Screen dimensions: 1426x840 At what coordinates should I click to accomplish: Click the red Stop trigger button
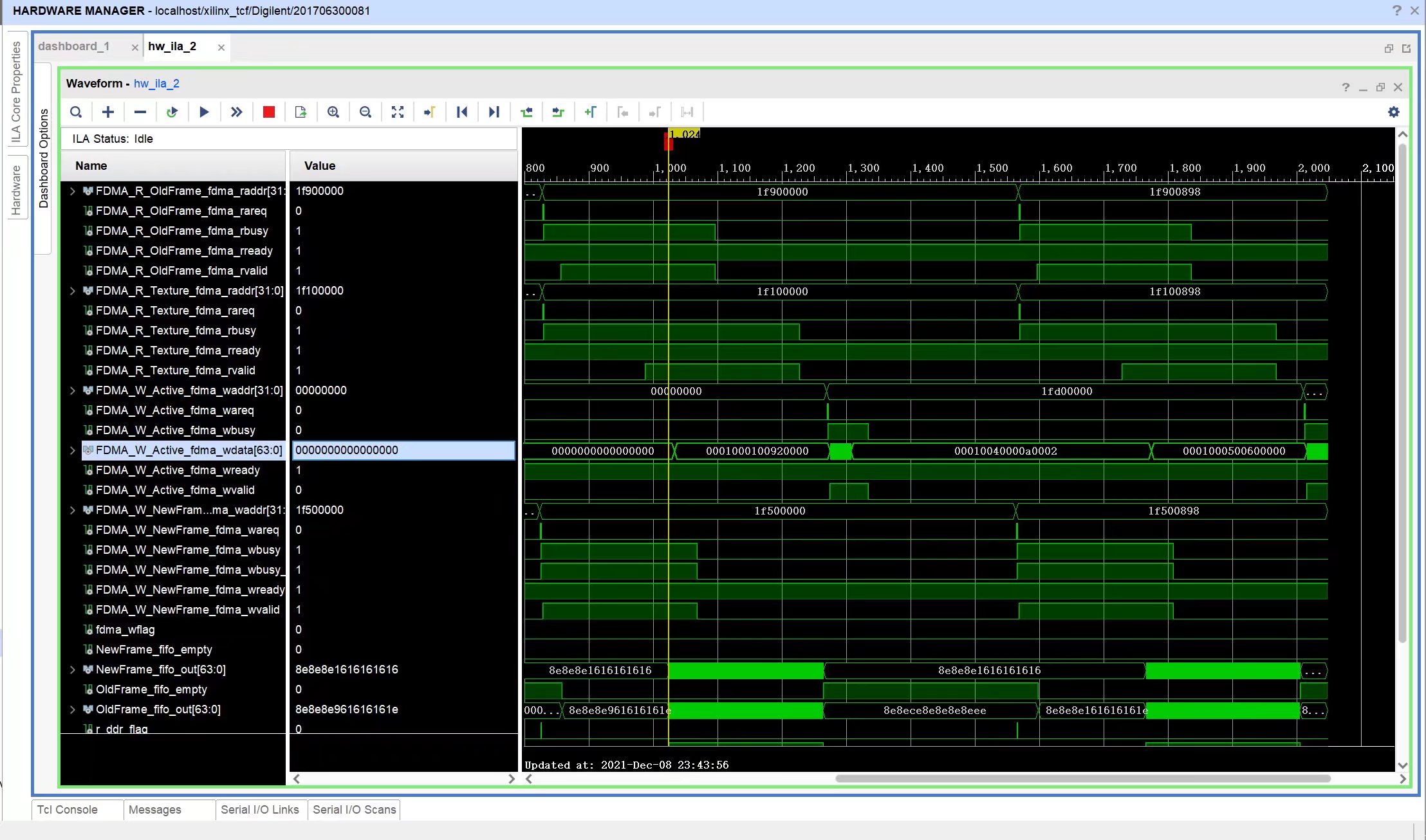(269, 112)
